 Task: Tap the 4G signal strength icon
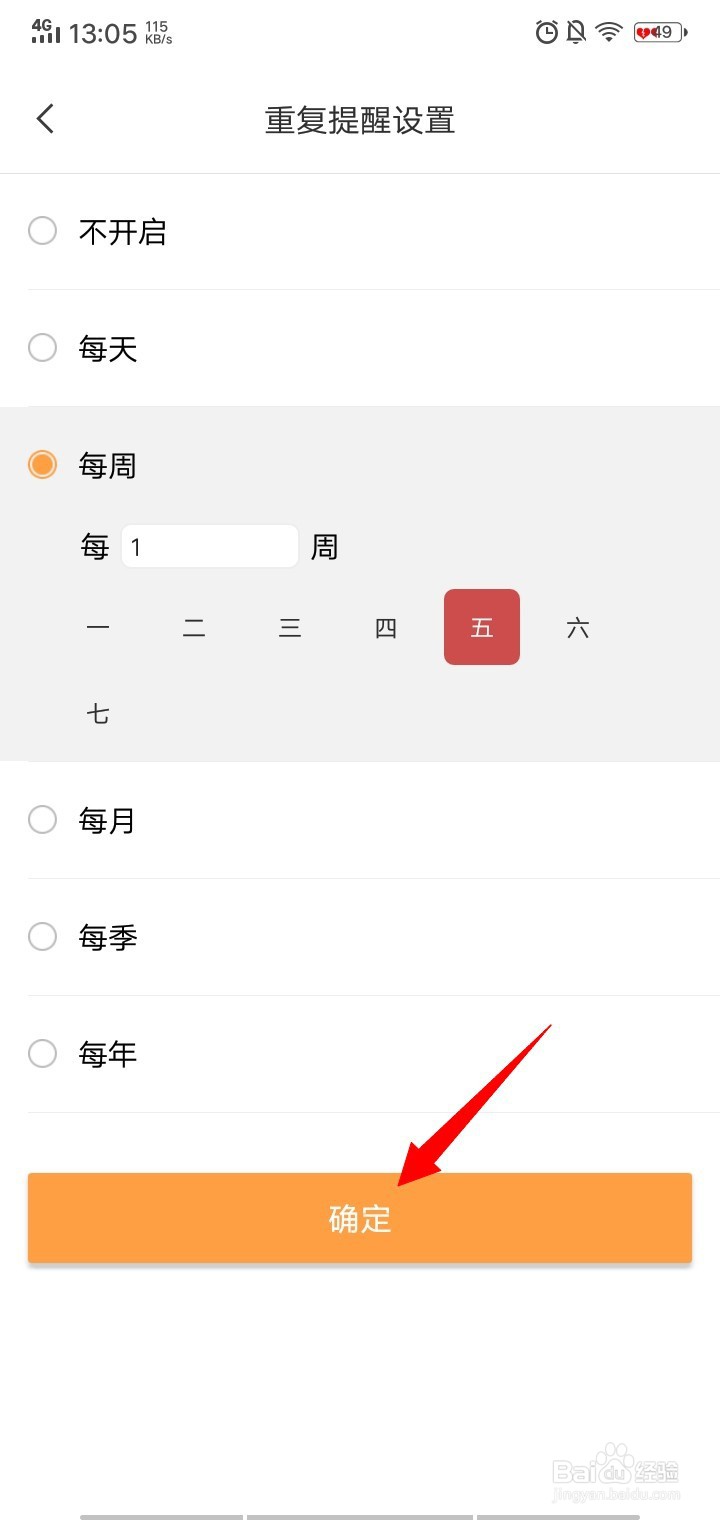(45, 31)
